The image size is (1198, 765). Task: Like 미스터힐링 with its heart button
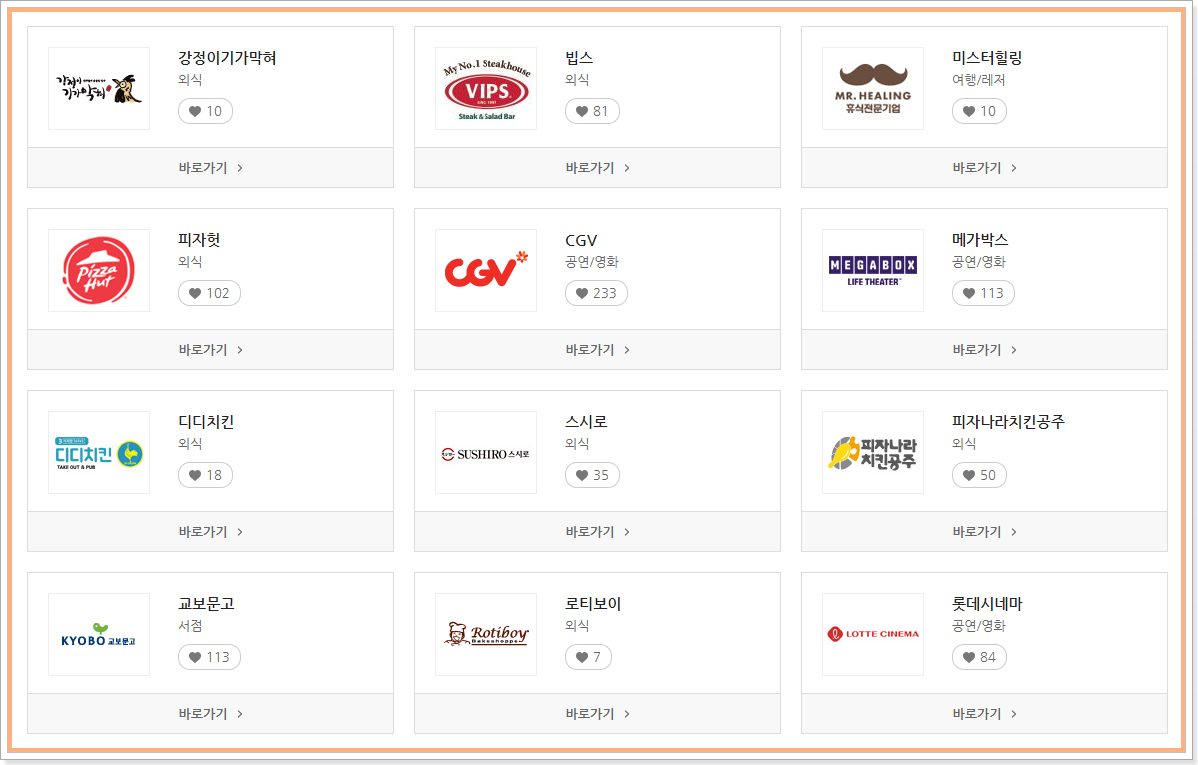(979, 112)
